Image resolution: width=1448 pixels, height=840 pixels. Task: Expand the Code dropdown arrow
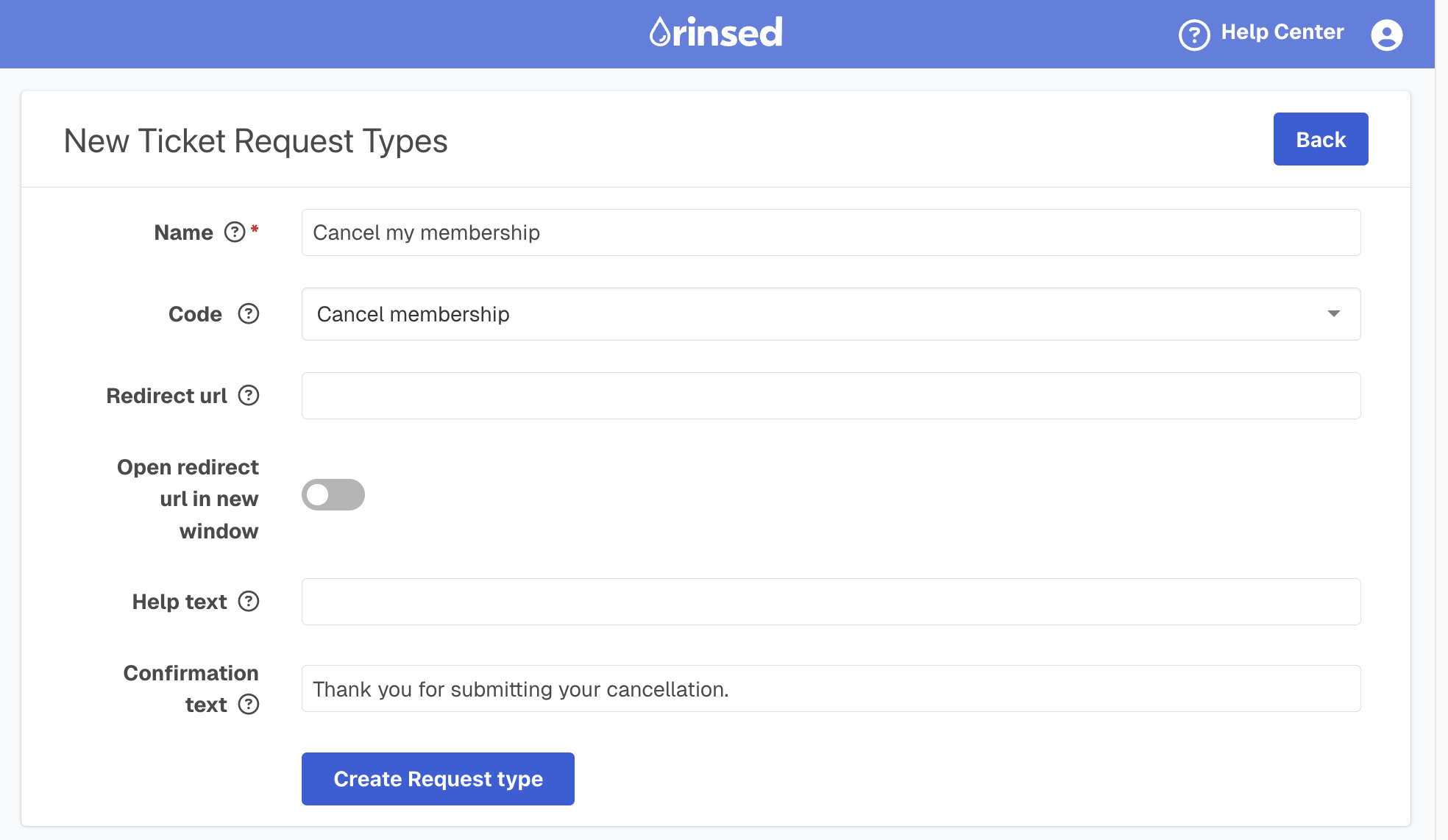point(1333,314)
